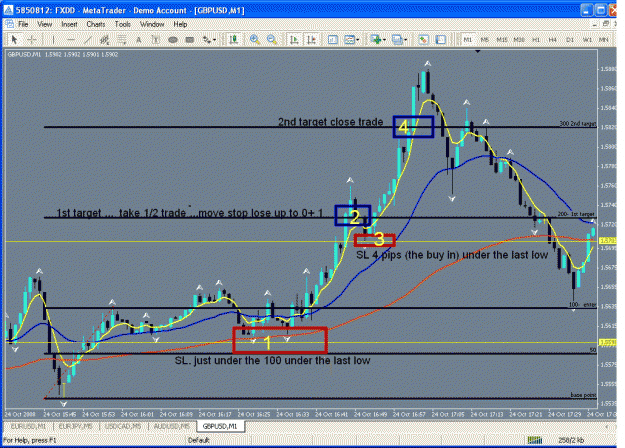625x448 pixels.
Task: Open the Insert menu
Action: point(69,24)
